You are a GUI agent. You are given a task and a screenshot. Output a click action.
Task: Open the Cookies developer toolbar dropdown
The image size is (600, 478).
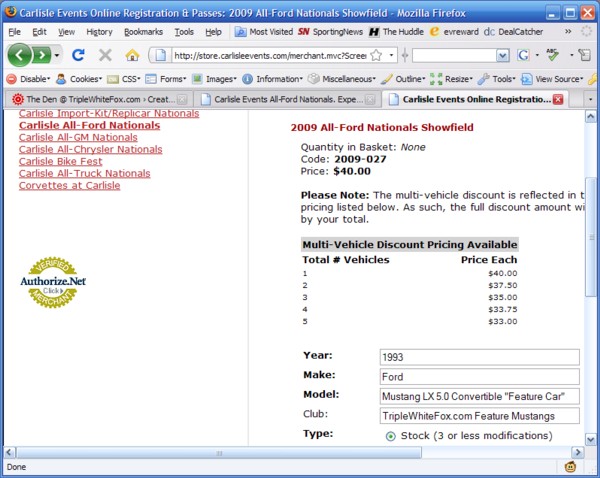pos(79,79)
